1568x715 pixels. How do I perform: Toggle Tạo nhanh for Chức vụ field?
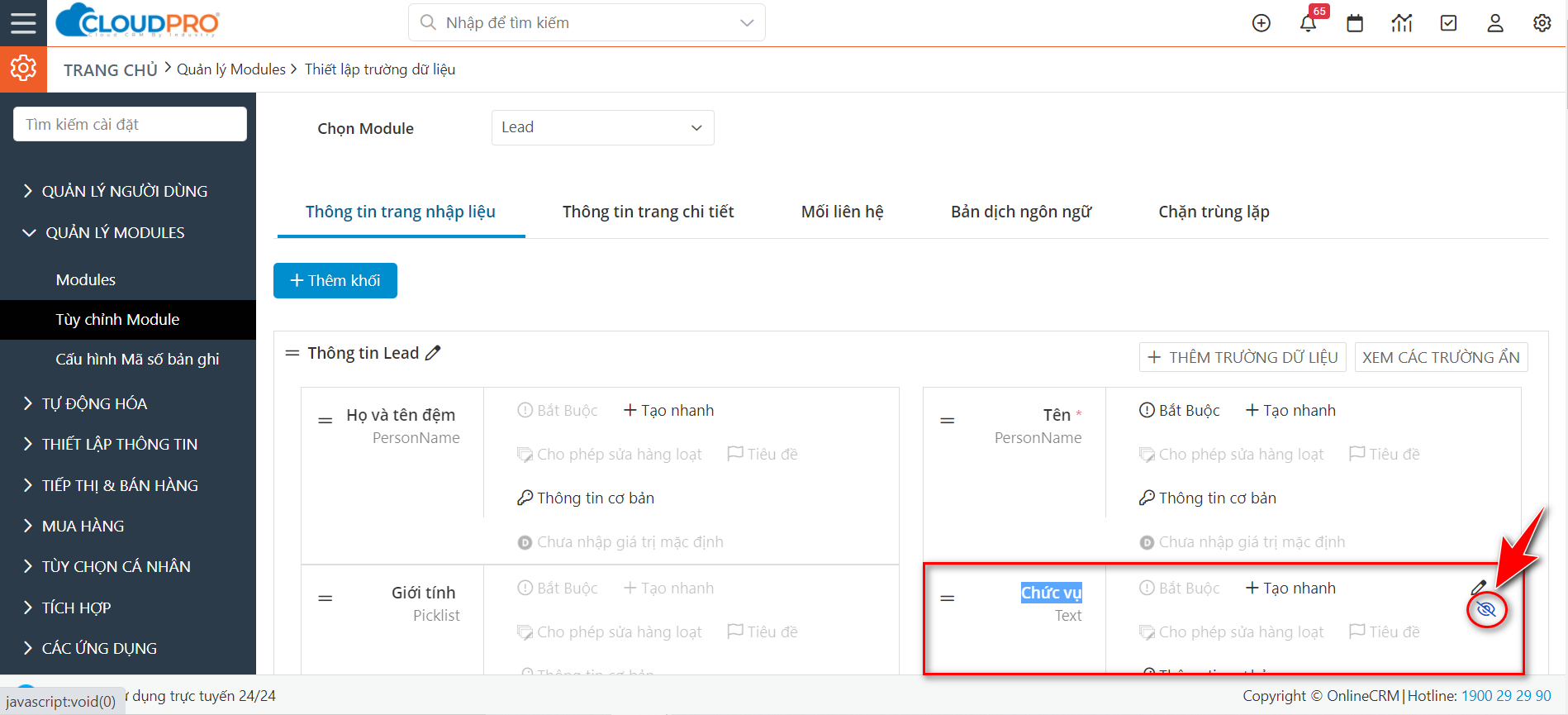(1290, 589)
